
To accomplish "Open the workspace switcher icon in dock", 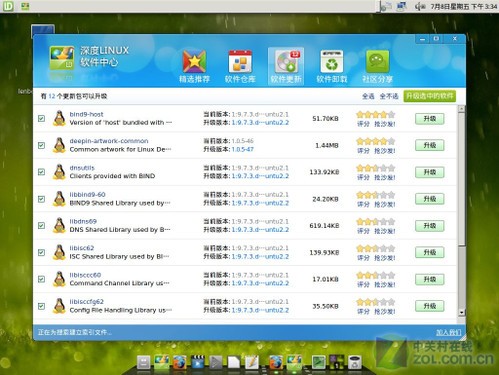I will coord(336,362).
